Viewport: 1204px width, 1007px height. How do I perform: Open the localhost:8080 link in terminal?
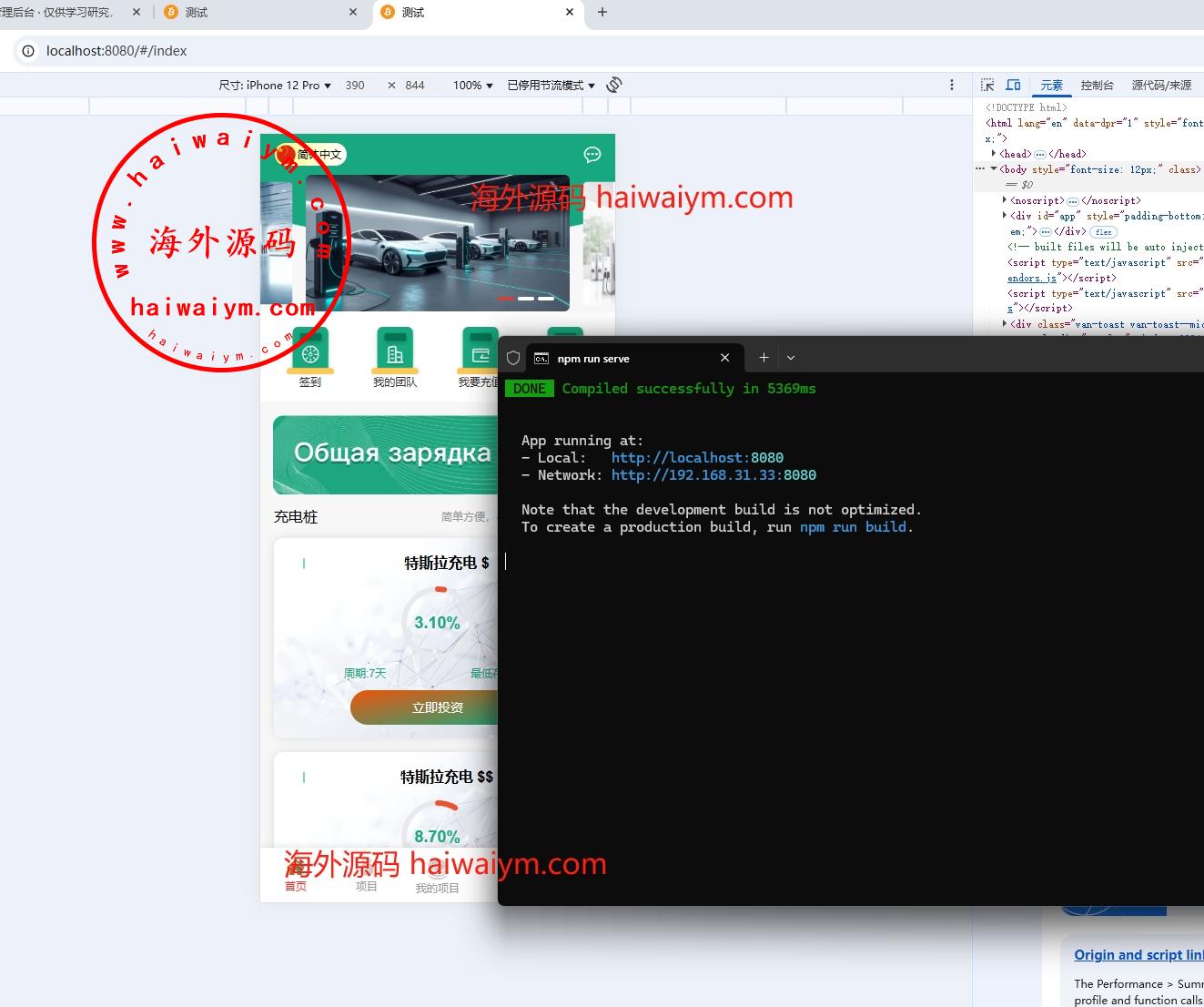click(696, 458)
